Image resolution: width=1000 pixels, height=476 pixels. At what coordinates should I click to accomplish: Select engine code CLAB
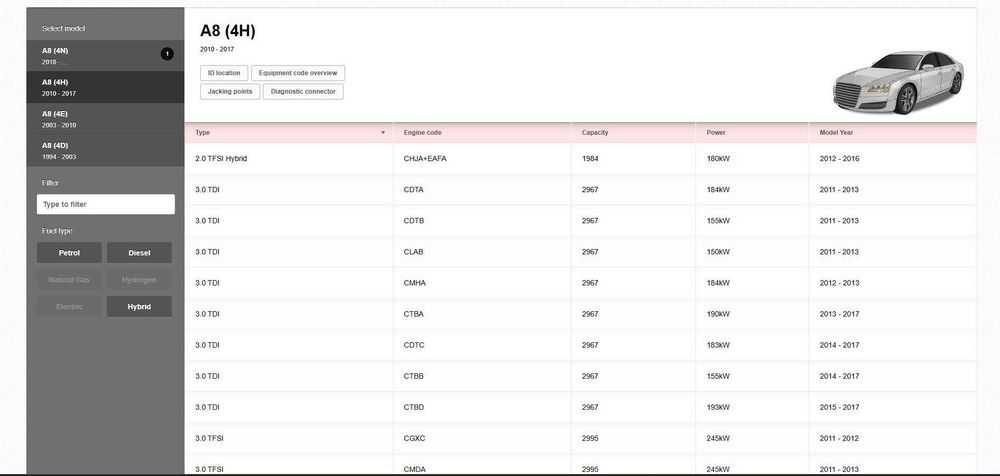[413, 251]
